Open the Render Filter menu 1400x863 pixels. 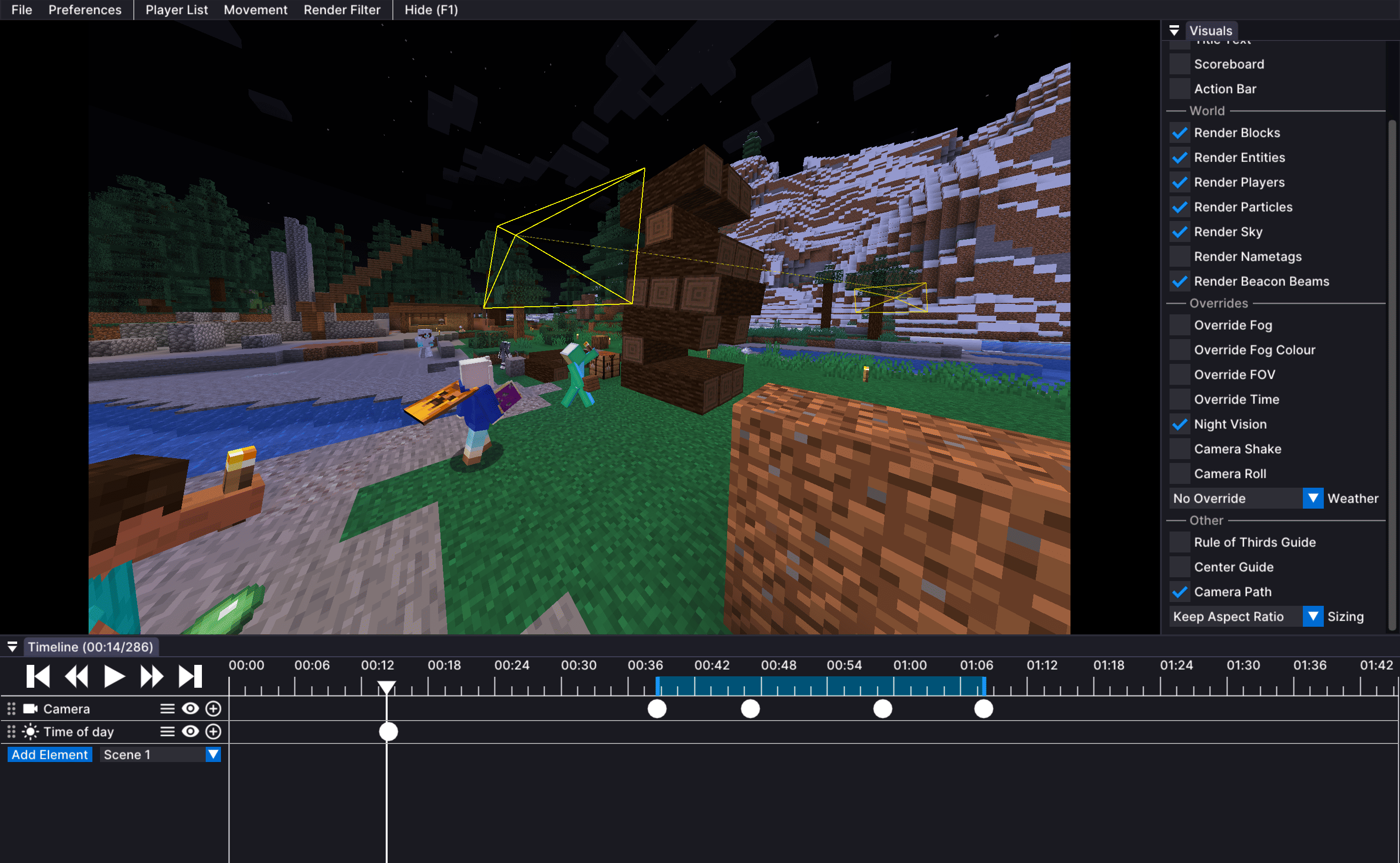pyautogui.click(x=342, y=10)
